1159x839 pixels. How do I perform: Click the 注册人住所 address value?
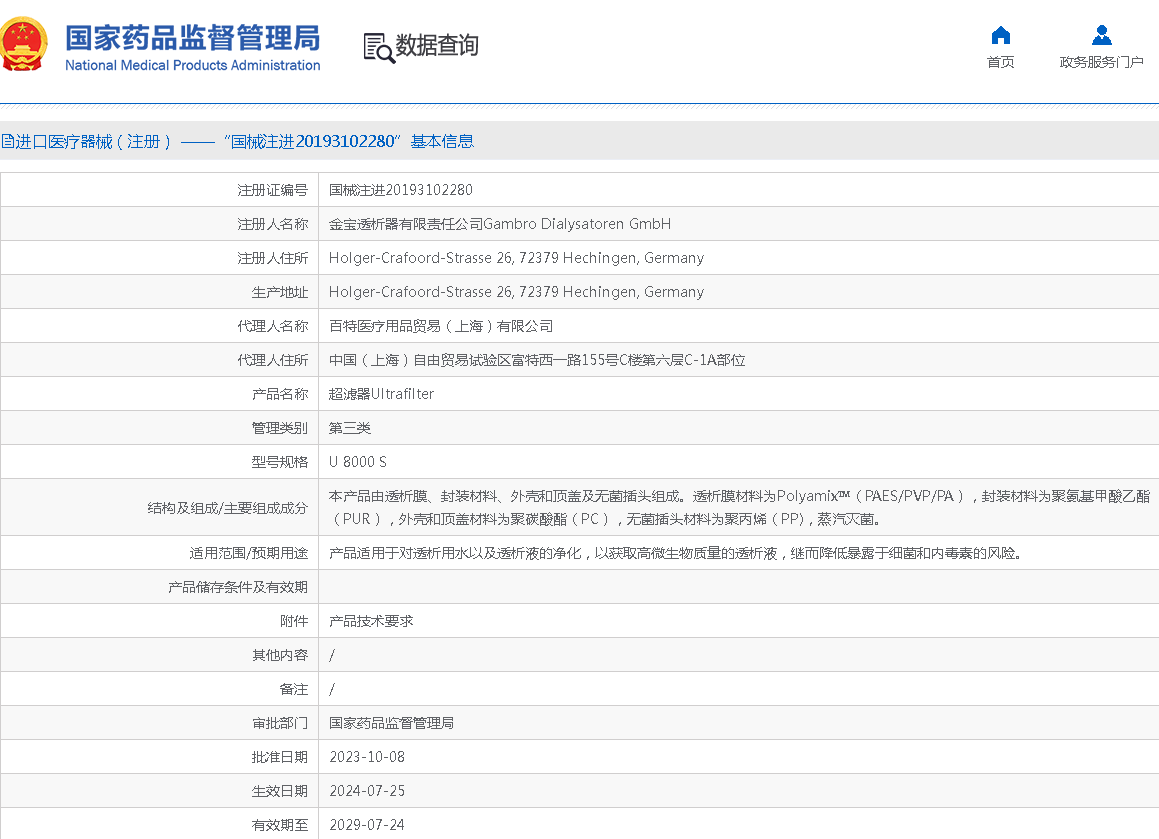pos(516,258)
